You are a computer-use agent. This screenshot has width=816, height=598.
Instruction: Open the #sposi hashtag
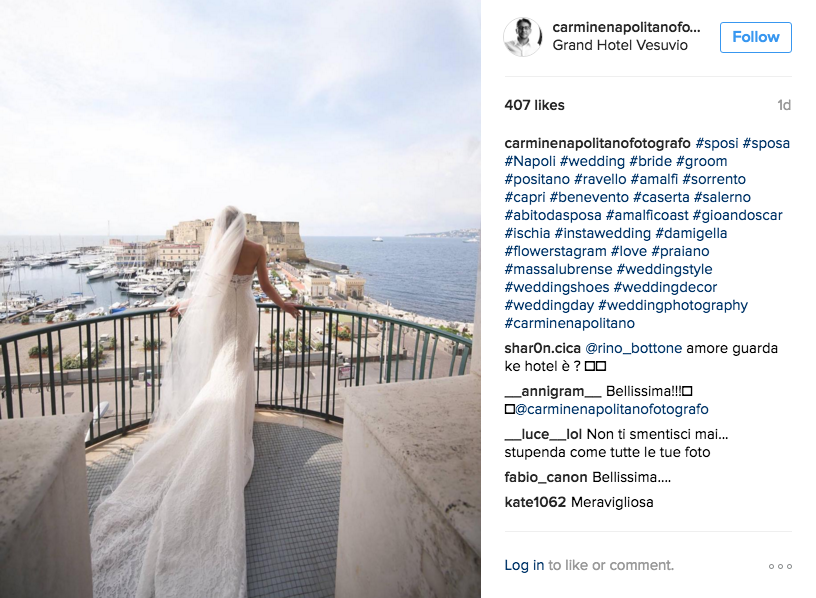717,143
